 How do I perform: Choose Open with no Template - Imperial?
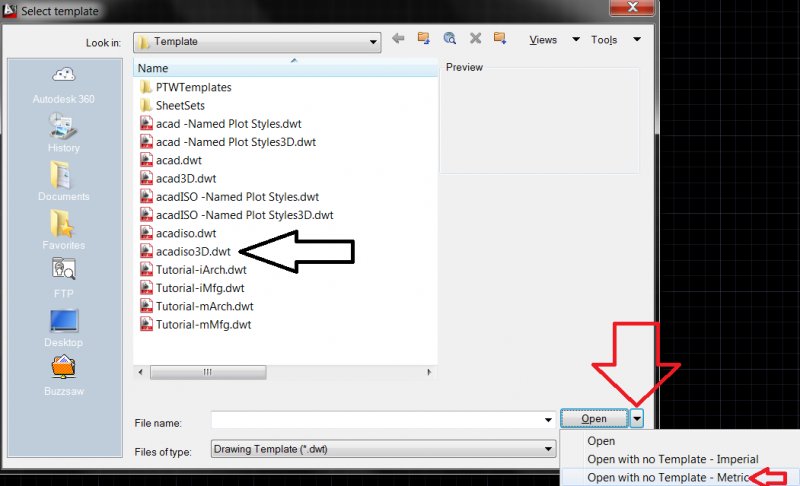pos(672,459)
